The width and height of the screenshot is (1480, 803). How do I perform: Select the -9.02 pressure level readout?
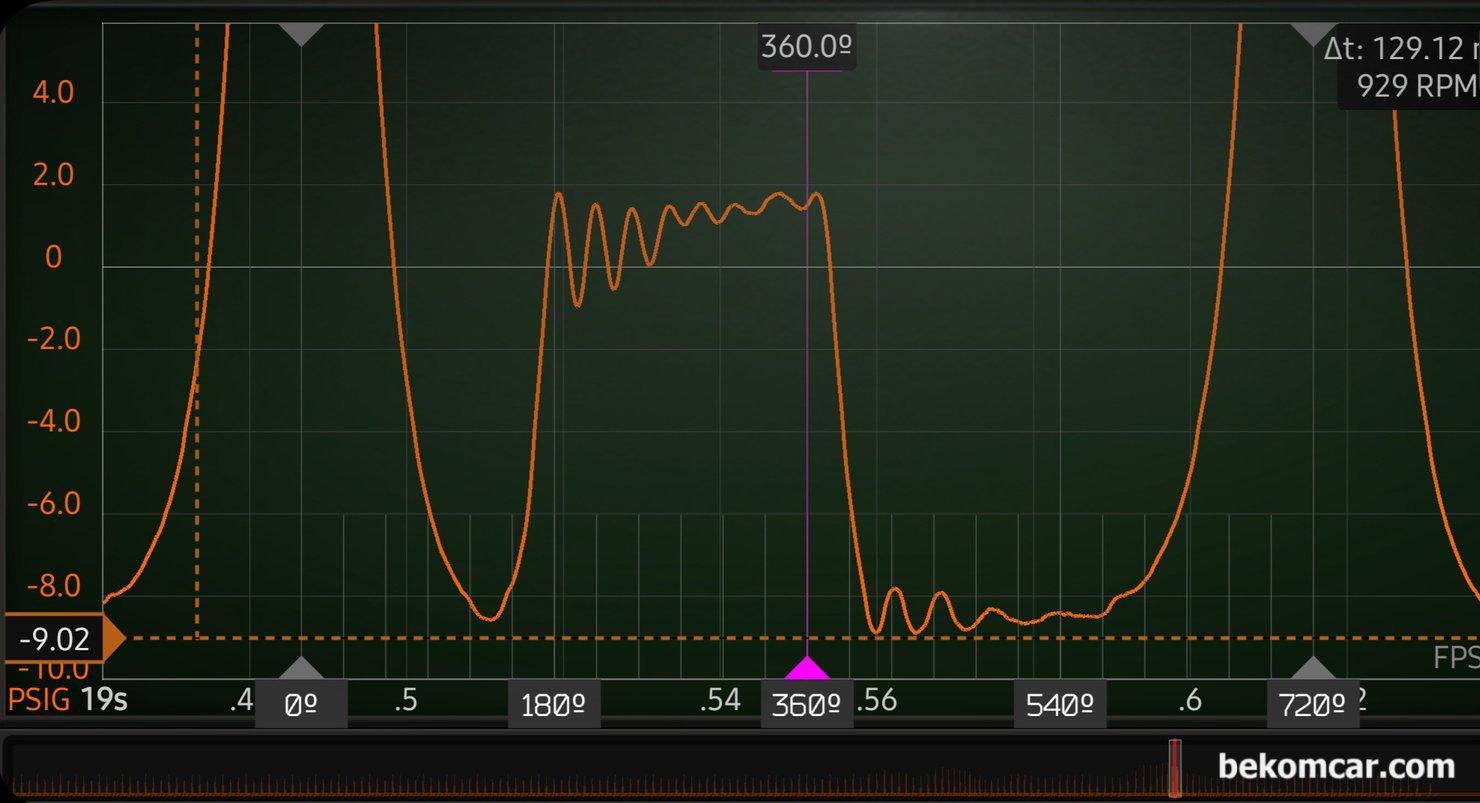click(54, 639)
